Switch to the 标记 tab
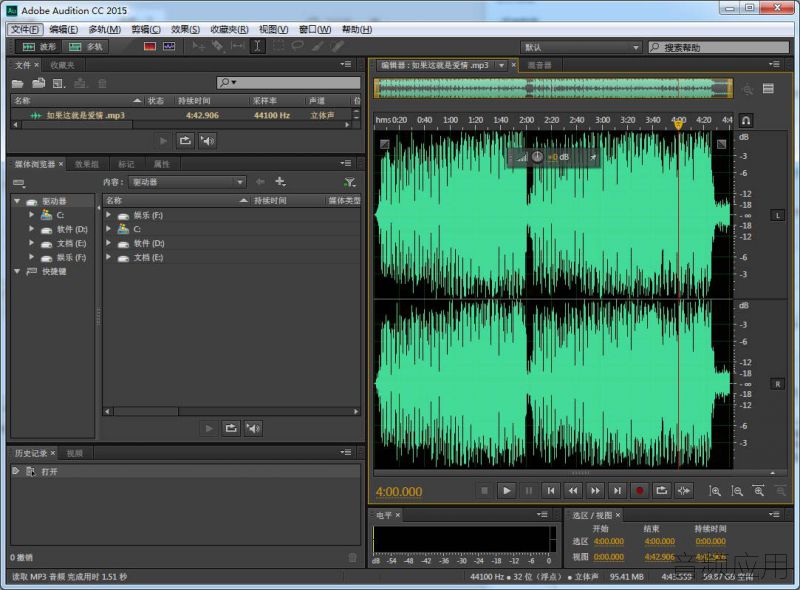Image resolution: width=800 pixels, height=590 pixels. (126, 164)
